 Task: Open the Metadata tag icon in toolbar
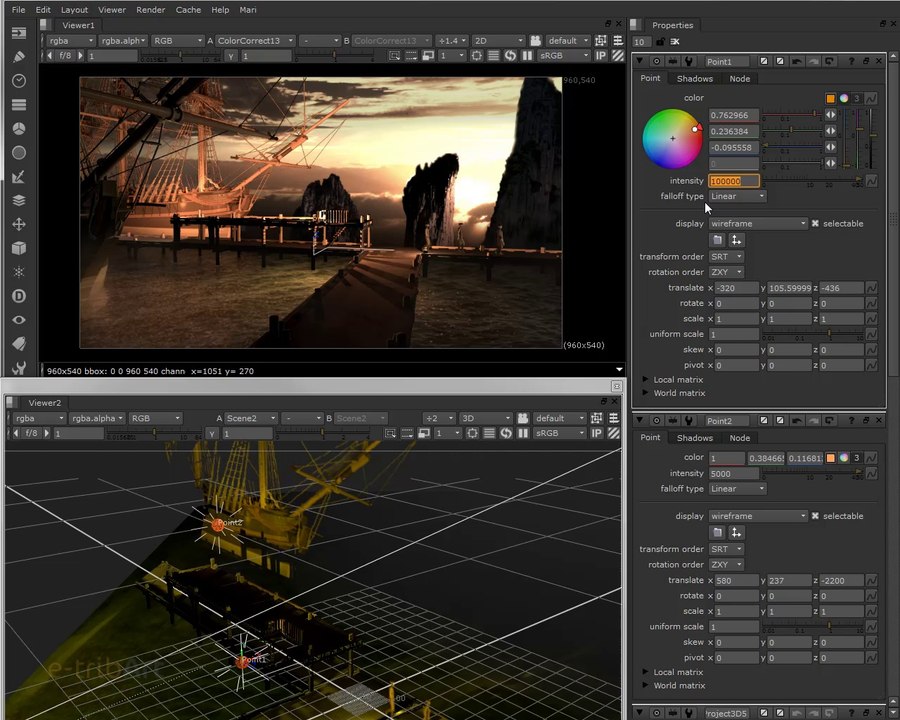pos(19,343)
